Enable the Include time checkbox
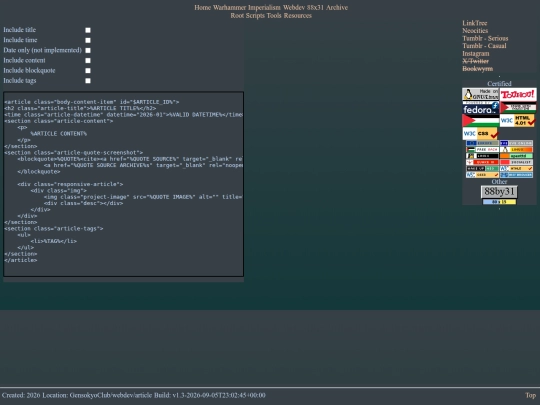Screen dimensions: 540x405 (x=88, y=40)
